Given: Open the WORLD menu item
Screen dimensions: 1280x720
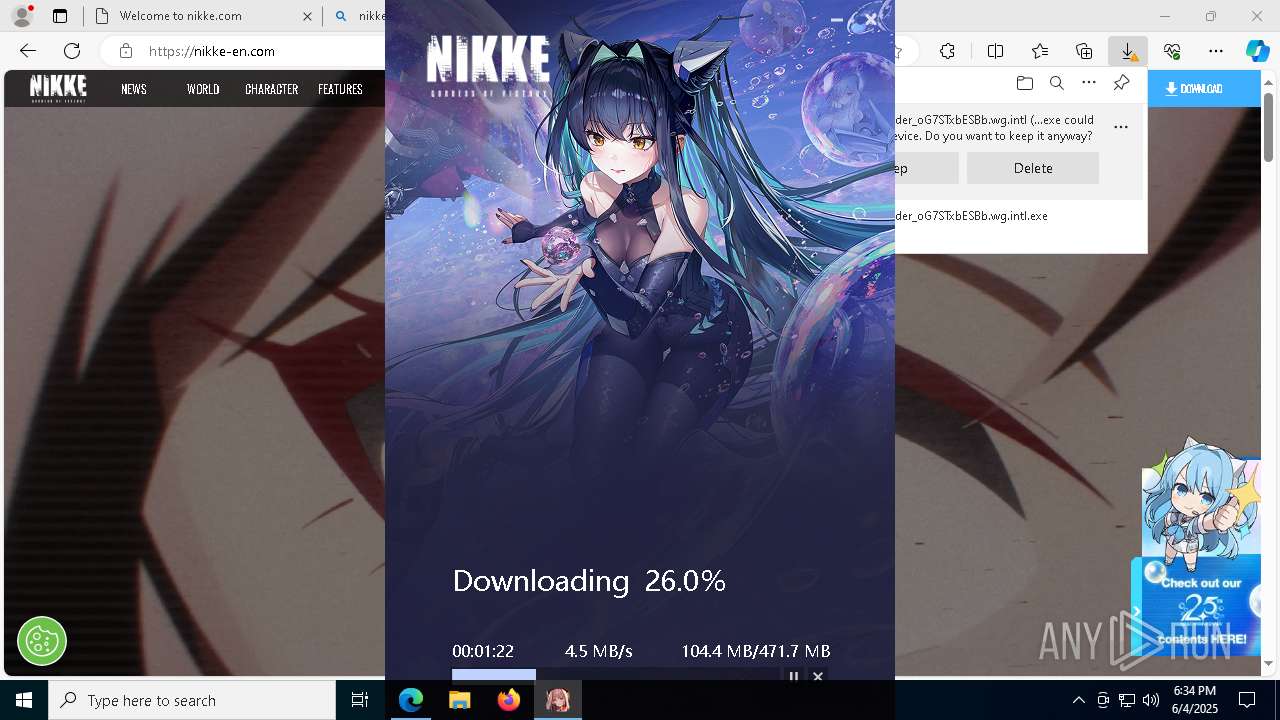Looking at the screenshot, I should 203,89.
